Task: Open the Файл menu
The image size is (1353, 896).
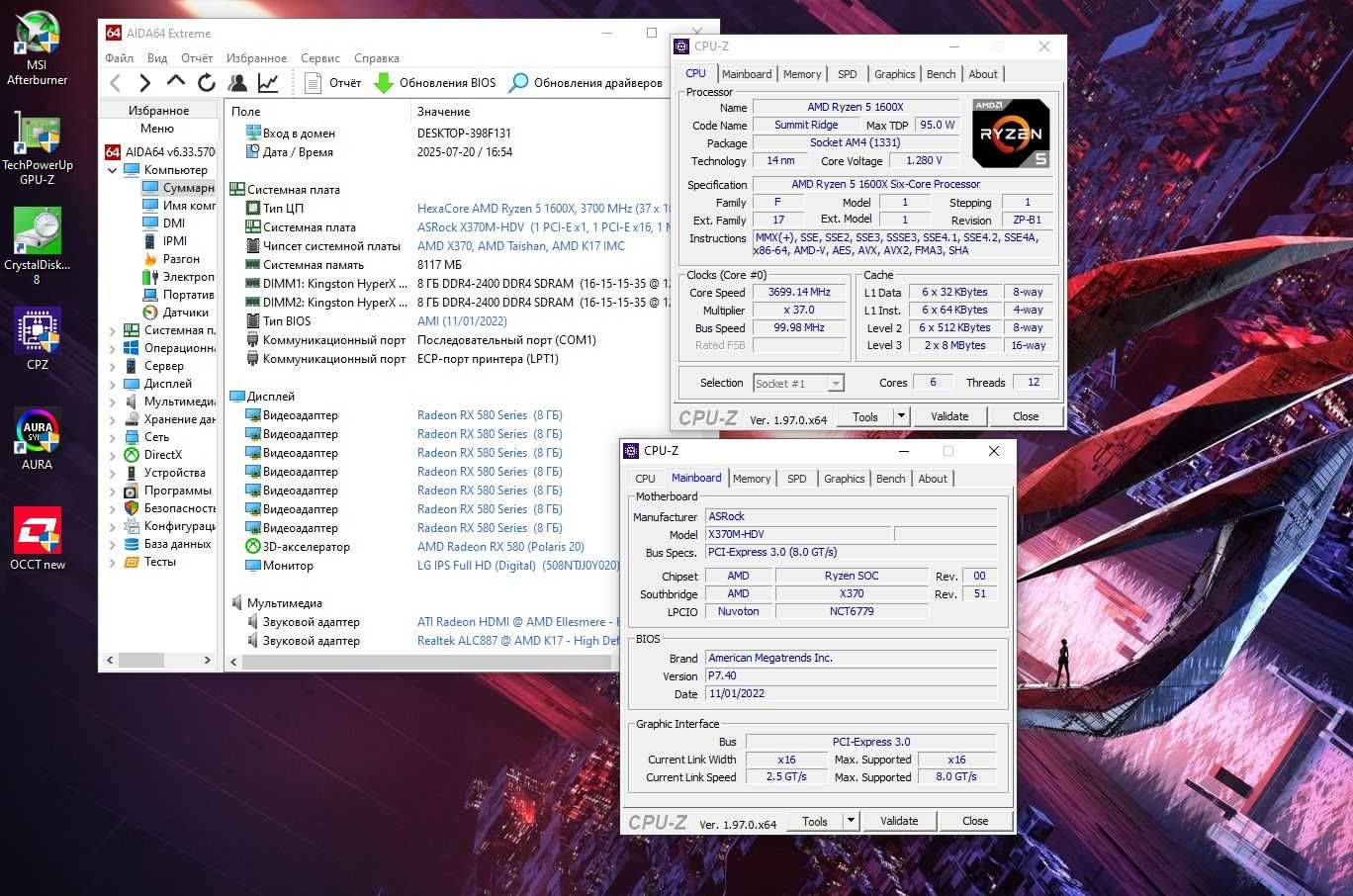Action: click(x=119, y=58)
